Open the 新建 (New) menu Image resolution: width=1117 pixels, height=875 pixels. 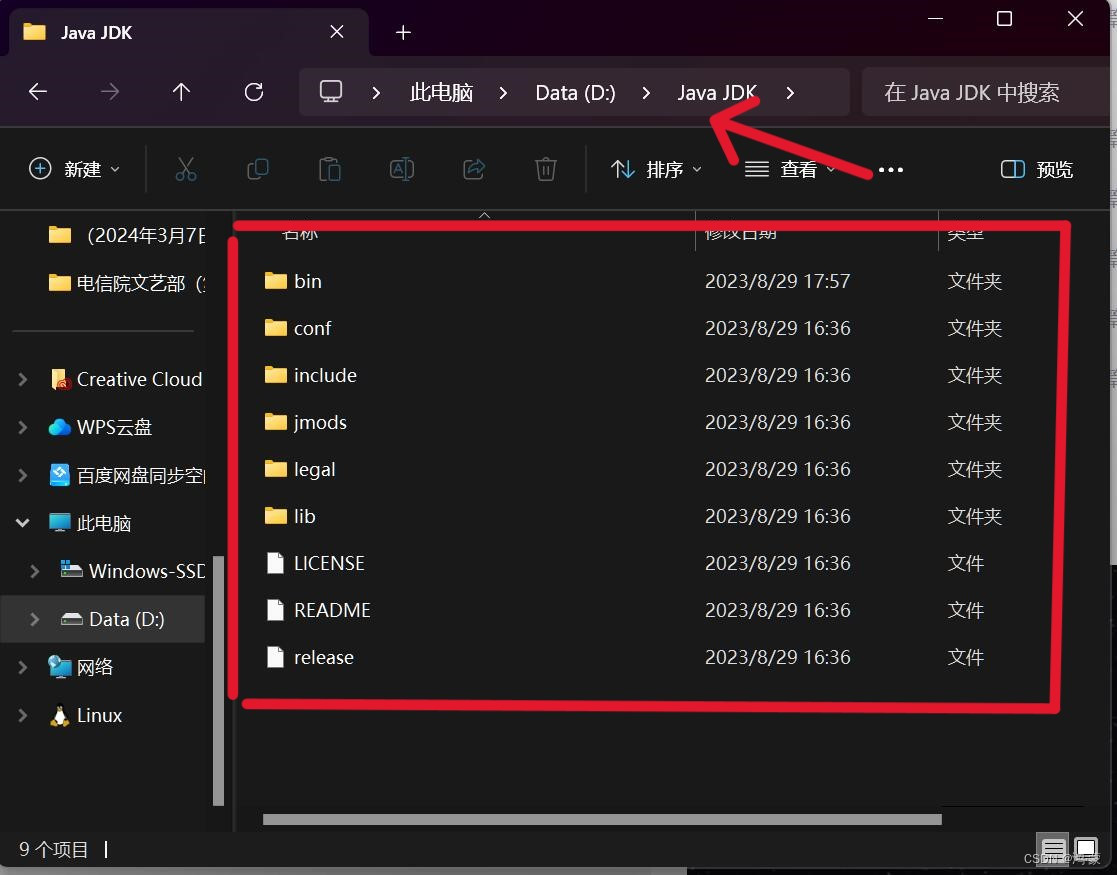pyautogui.click(x=74, y=170)
